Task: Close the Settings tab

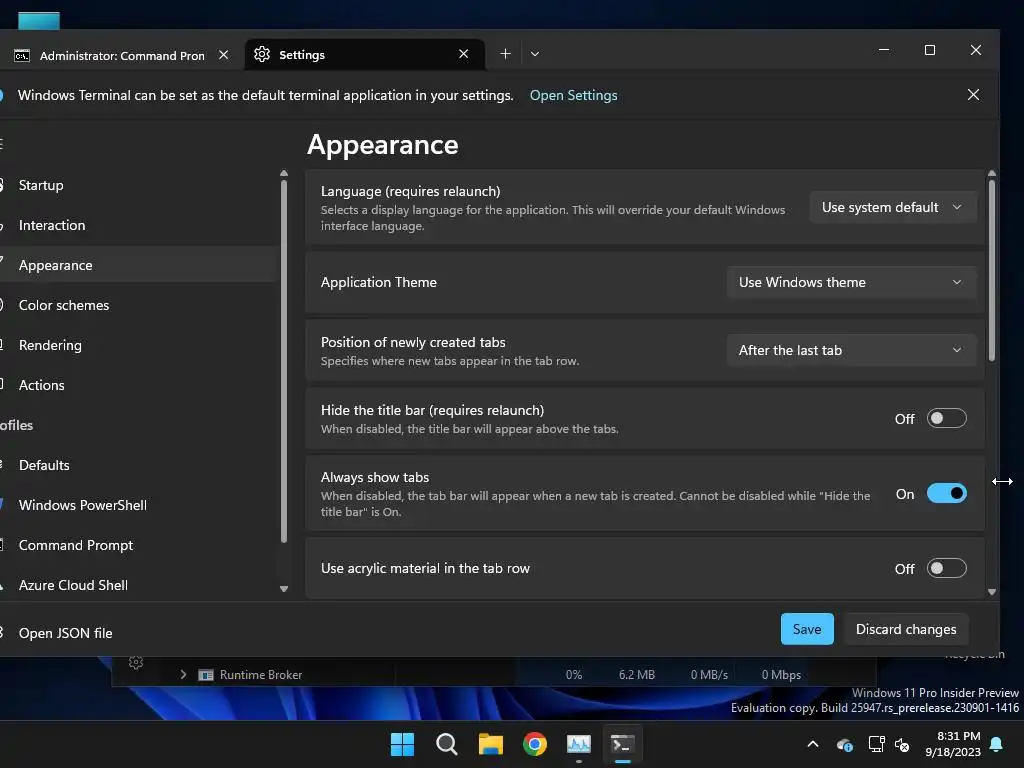Action: point(463,54)
